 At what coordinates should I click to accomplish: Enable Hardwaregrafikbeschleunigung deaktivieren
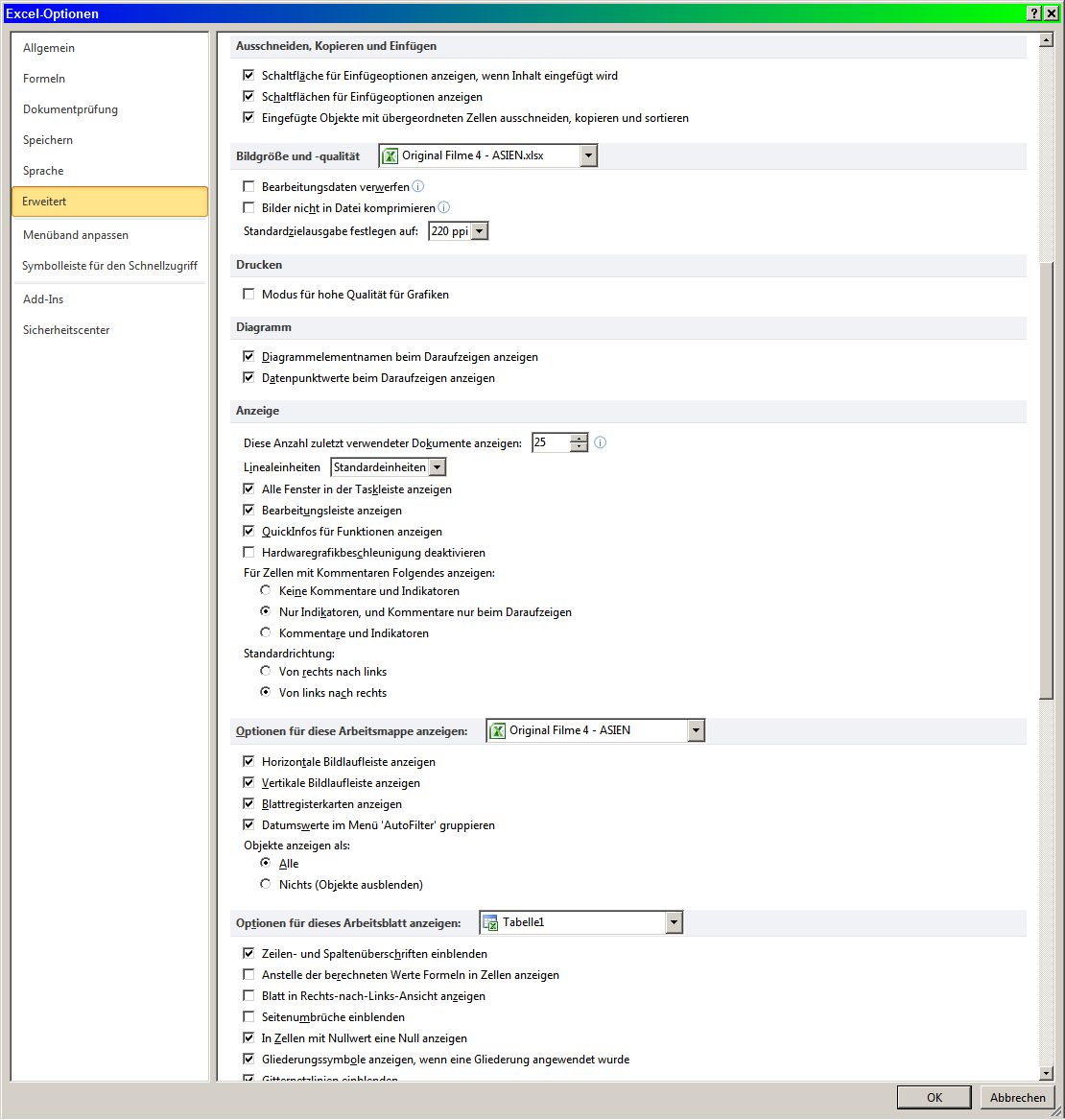click(248, 552)
